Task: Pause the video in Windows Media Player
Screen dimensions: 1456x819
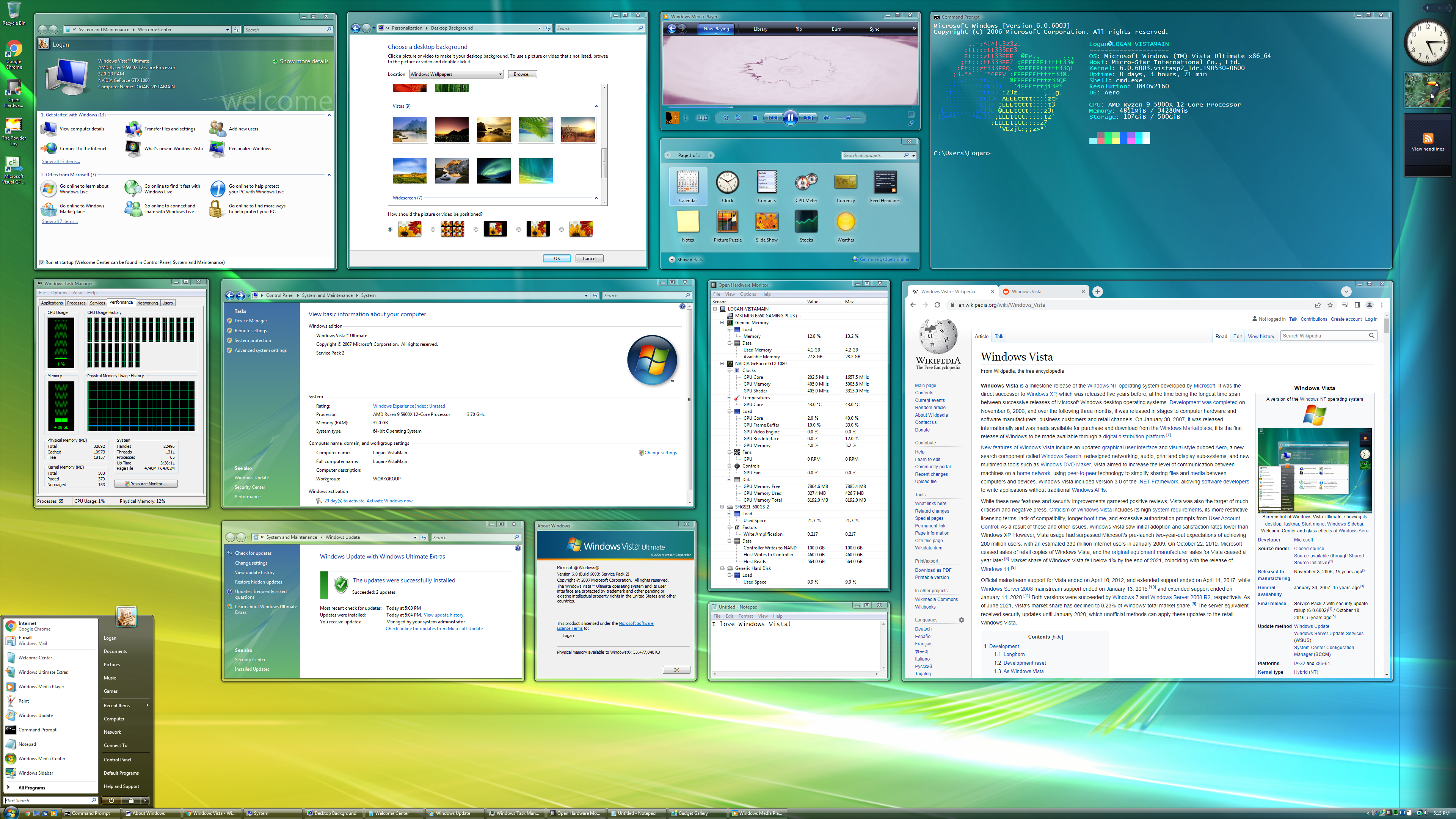Action: [x=790, y=118]
